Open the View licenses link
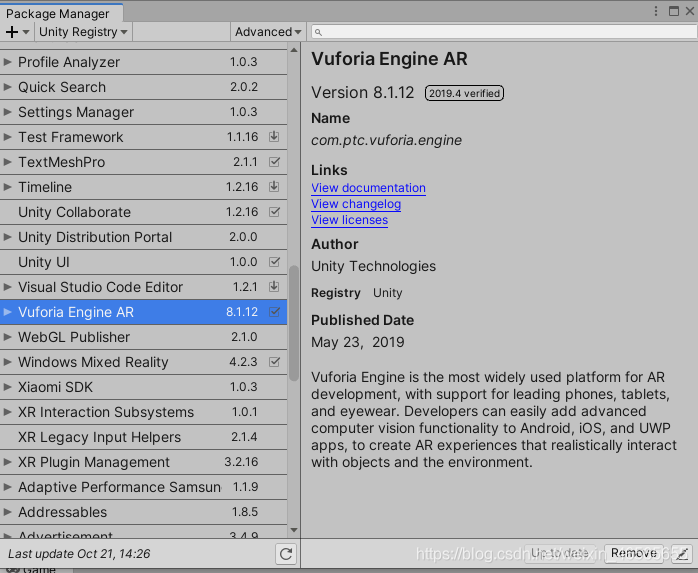698x573 pixels. click(349, 220)
